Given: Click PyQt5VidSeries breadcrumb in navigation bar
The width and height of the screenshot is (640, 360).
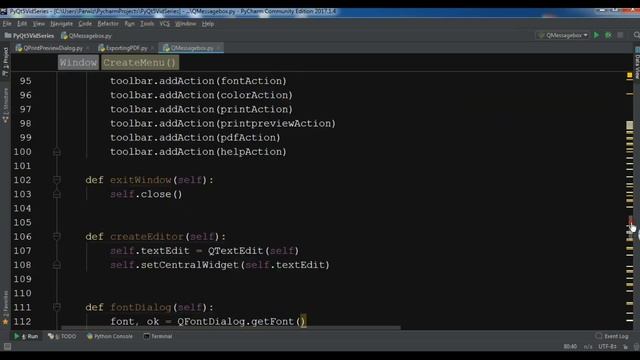Looking at the screenshot, I should tap(29, 36).
